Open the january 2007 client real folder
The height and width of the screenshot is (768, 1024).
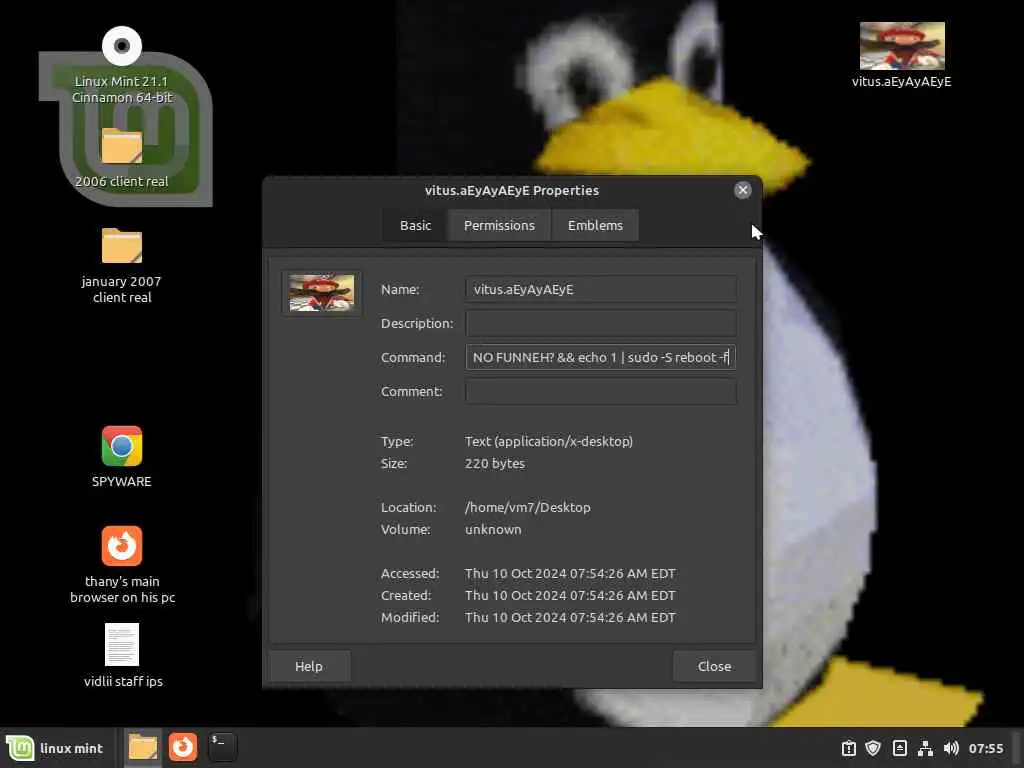pos(121,246)
